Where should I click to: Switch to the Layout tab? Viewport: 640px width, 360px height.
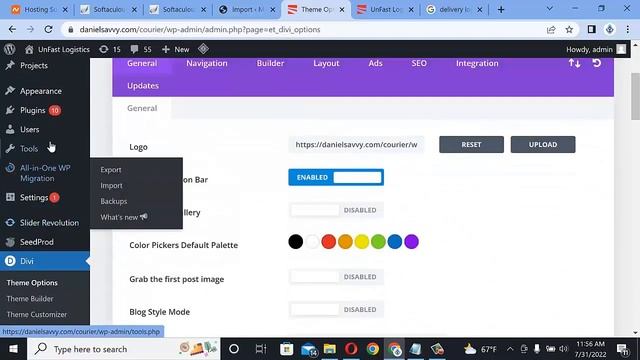326,63
